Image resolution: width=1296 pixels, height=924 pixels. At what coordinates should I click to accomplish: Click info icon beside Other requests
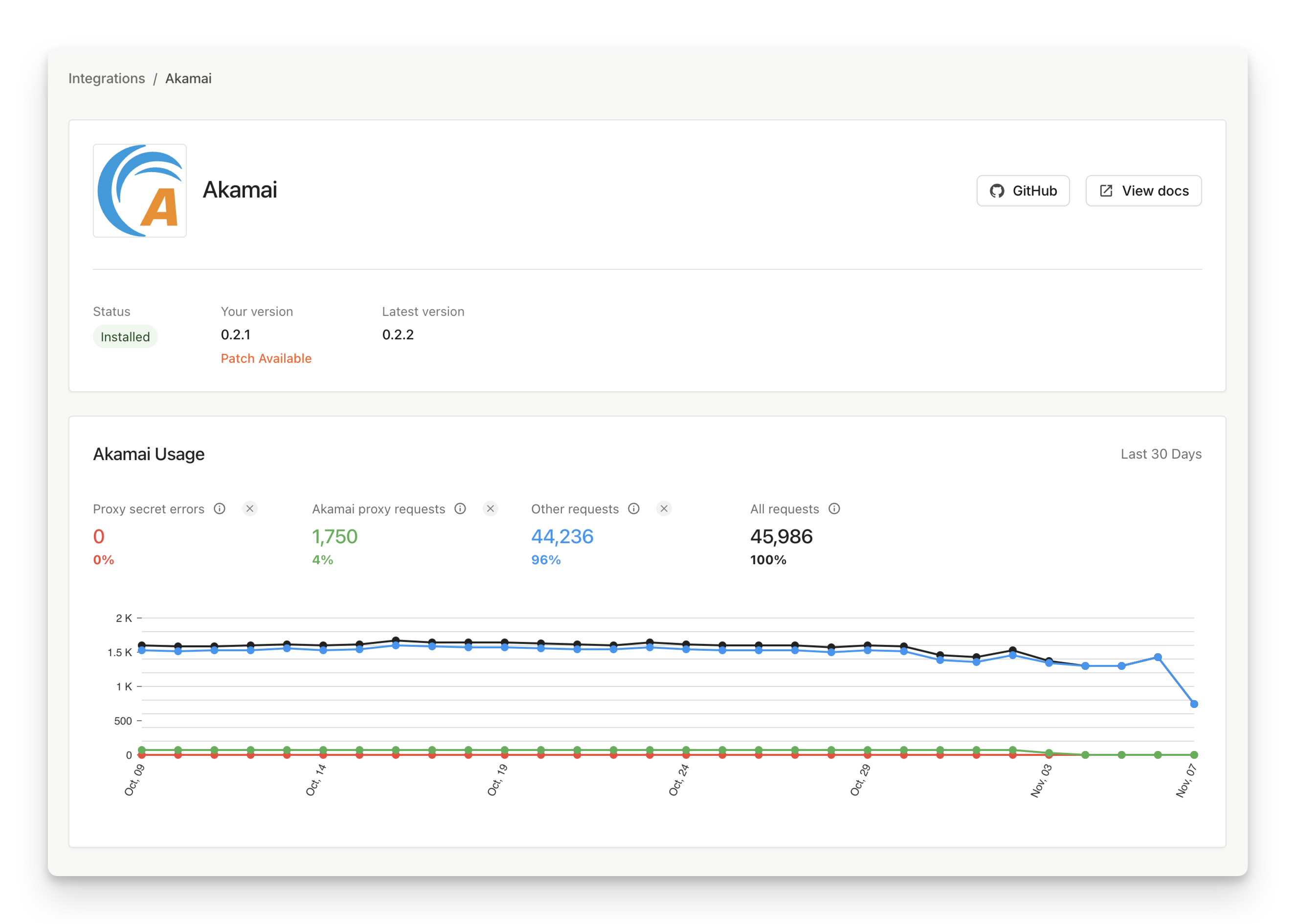[x=633, y=508]
